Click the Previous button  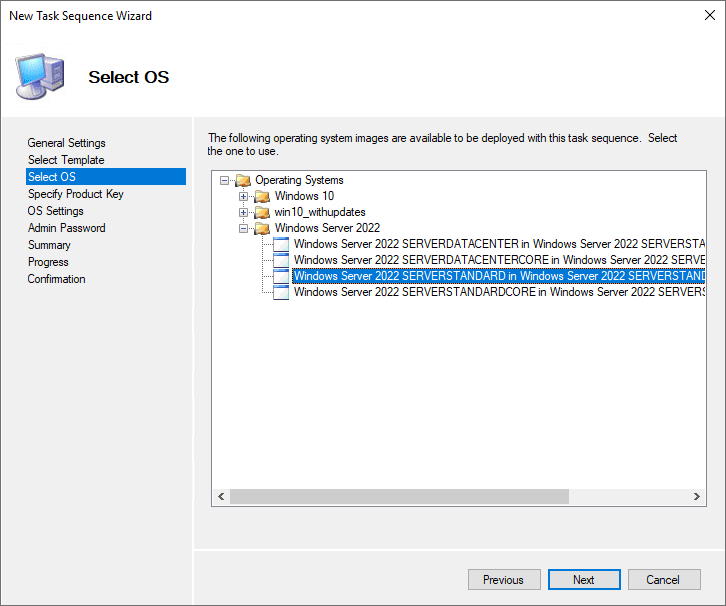[504, 580]
